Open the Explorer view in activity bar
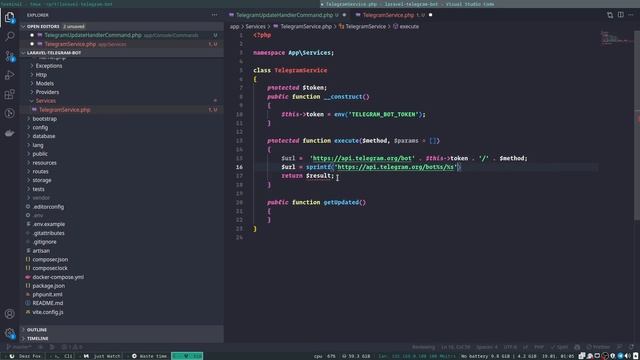640x360 pixels. click(9, 17)
